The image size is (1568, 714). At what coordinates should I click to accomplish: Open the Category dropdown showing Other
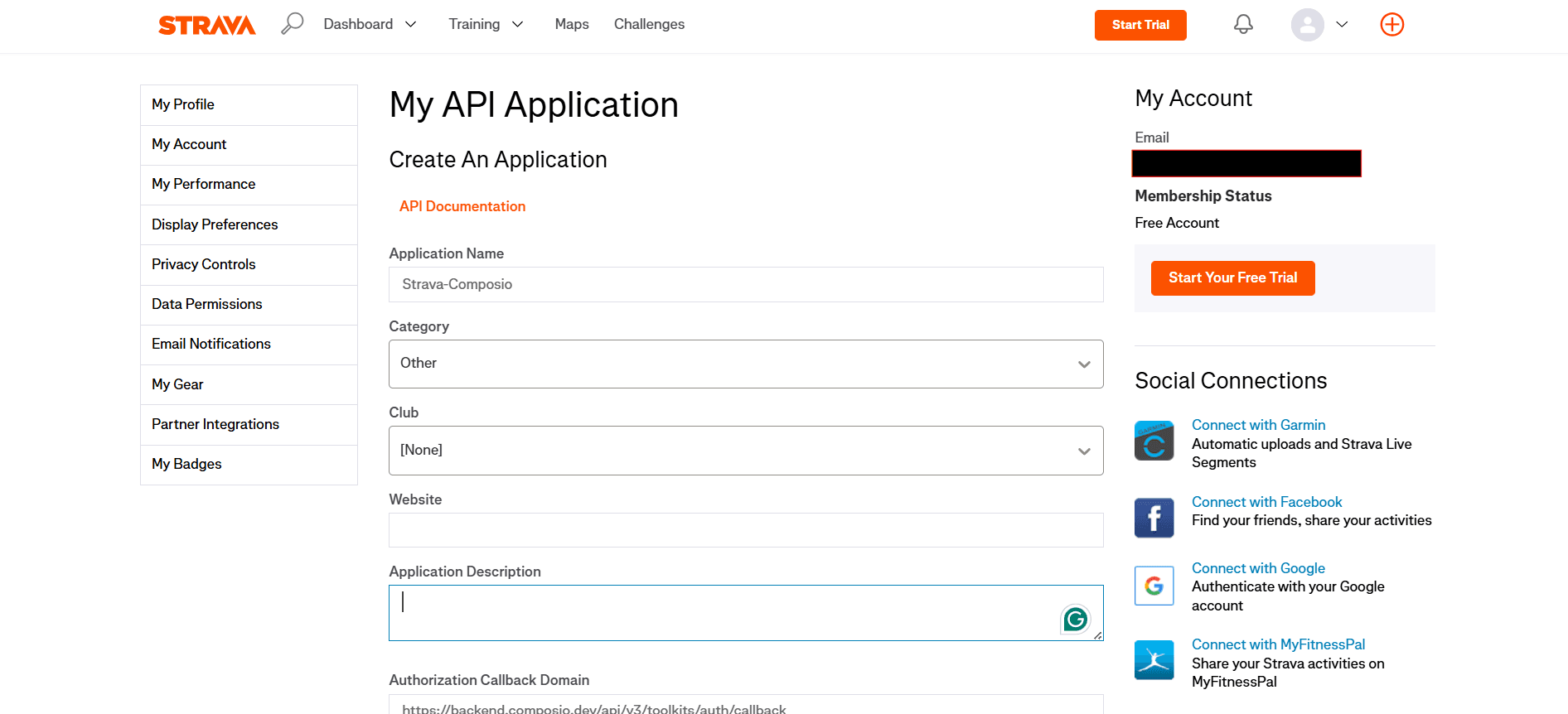point(745,364)
